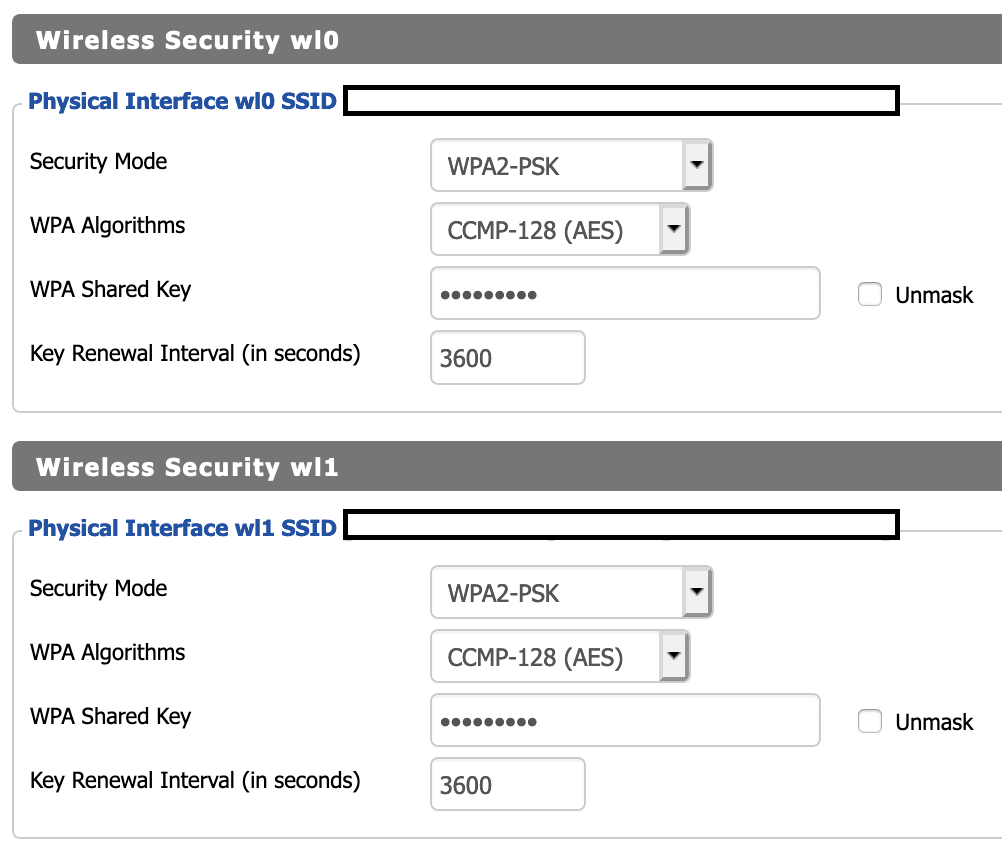Open the wl0 WPA Algorithms dropdown
Viewport: 1002px width, 852px height.
560,229
